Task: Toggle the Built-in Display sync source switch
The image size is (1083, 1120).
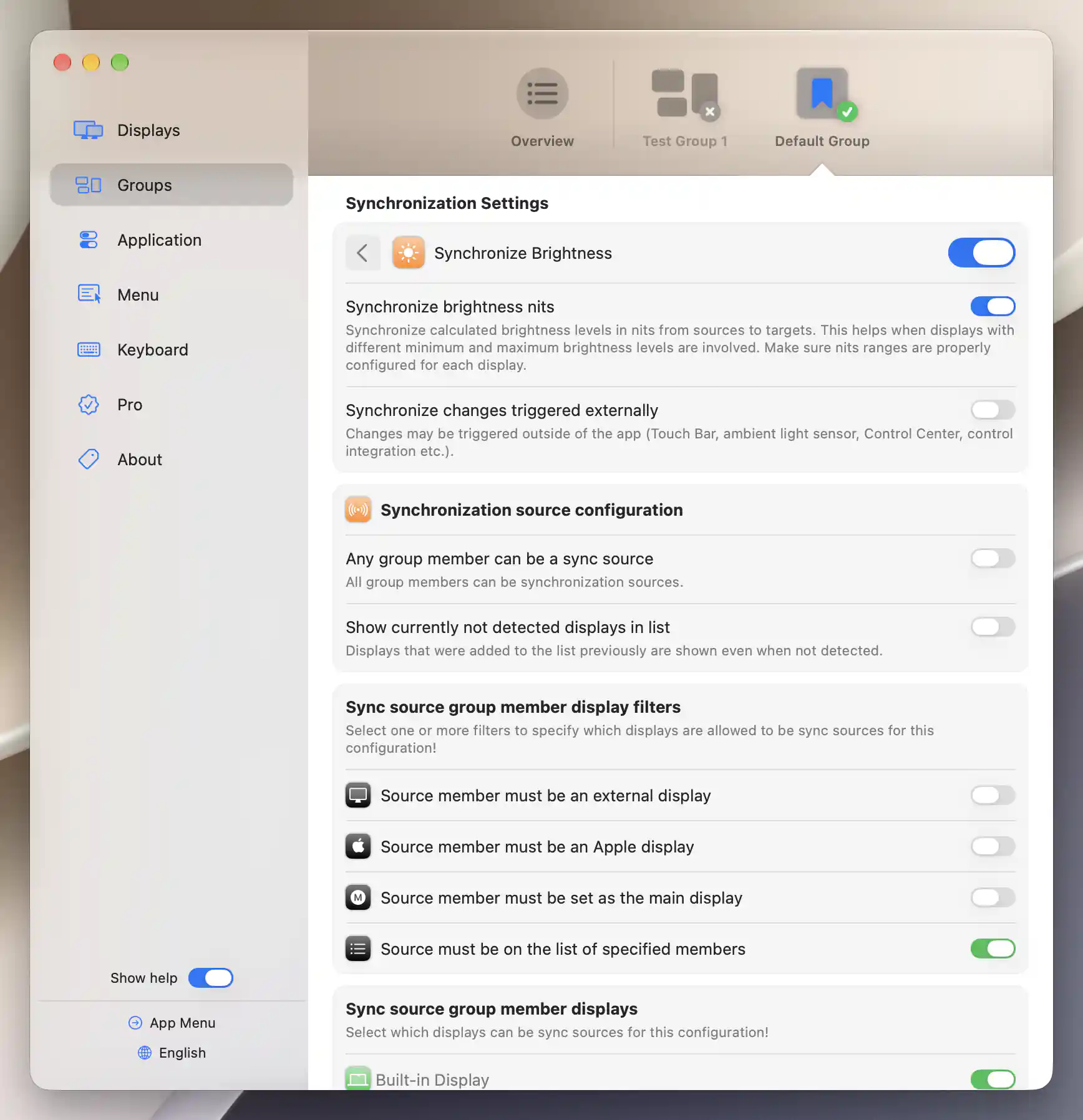Action: 993,1079
